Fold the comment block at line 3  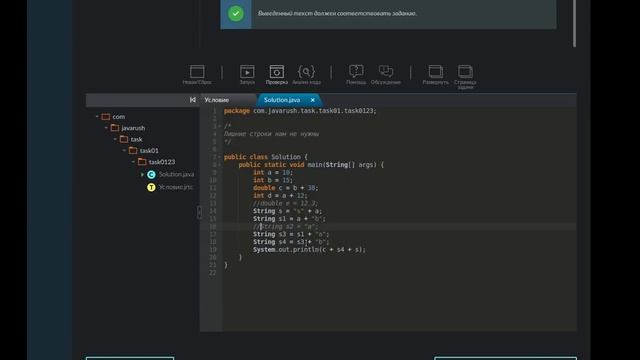219,126
